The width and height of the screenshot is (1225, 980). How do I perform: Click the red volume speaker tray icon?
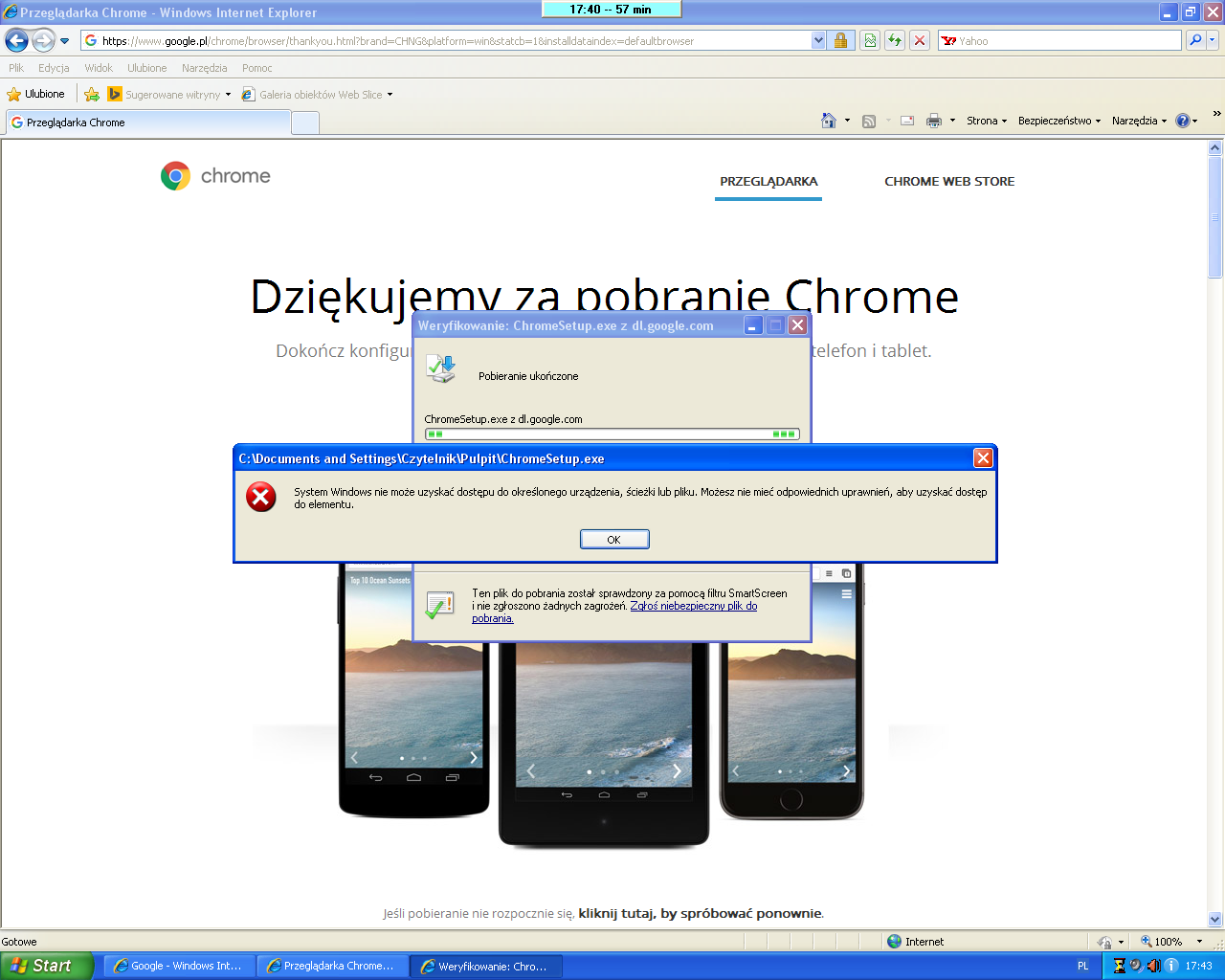click(1153, 966)
